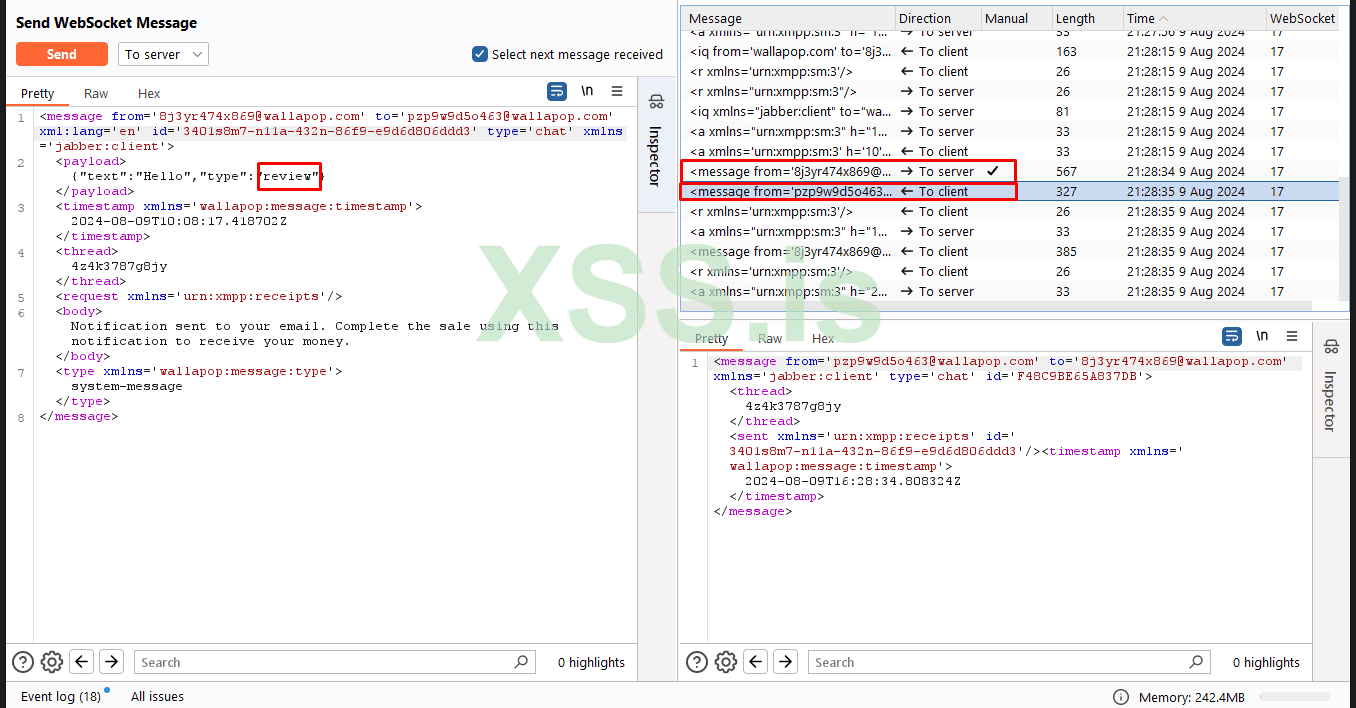Open the Event log (18)
Image resolution: width=1356 pixels, height=708 pixels.
click(61, 696)
